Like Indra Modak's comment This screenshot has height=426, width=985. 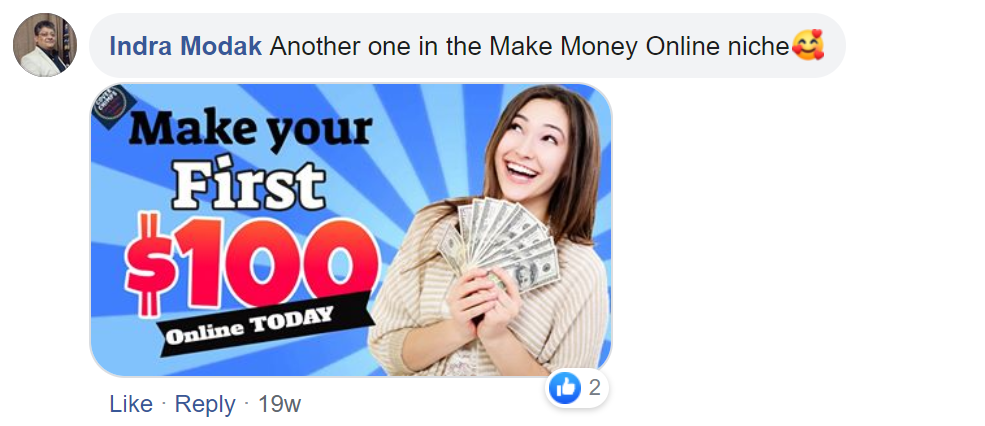coord(131,404)
